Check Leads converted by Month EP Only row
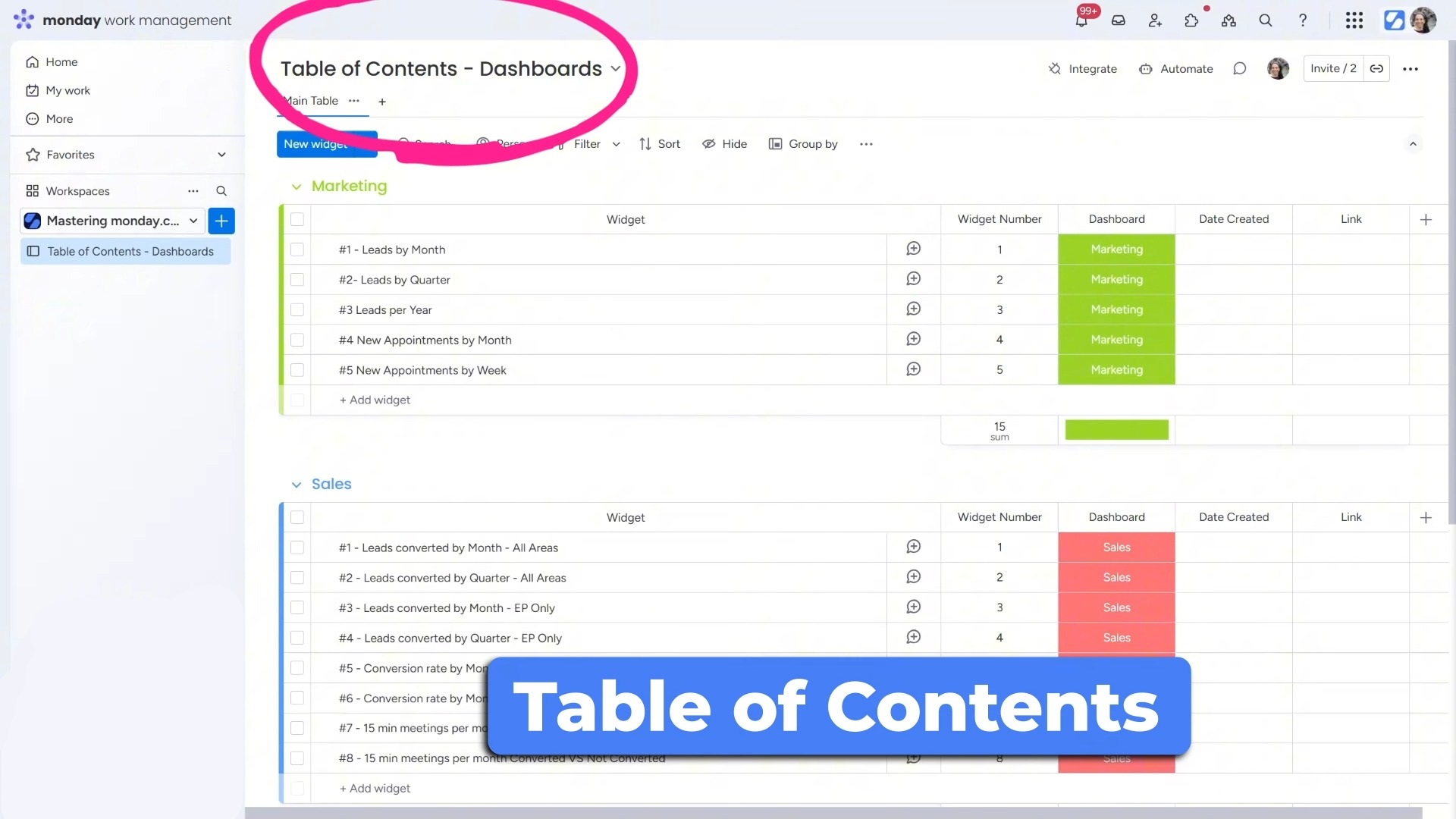This screenshot has width=1456, height=819. tap(297, 607)
